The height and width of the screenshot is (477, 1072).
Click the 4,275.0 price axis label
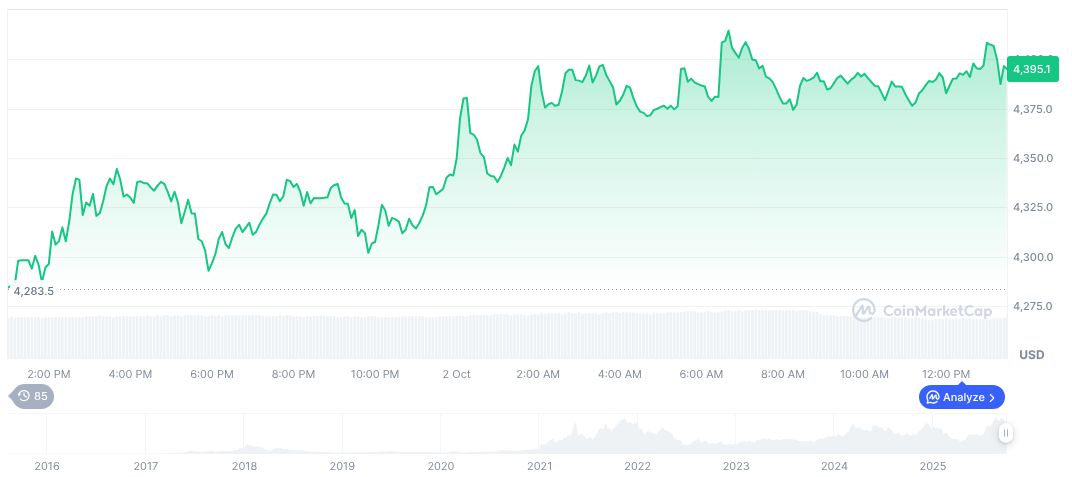[1032, 306]
